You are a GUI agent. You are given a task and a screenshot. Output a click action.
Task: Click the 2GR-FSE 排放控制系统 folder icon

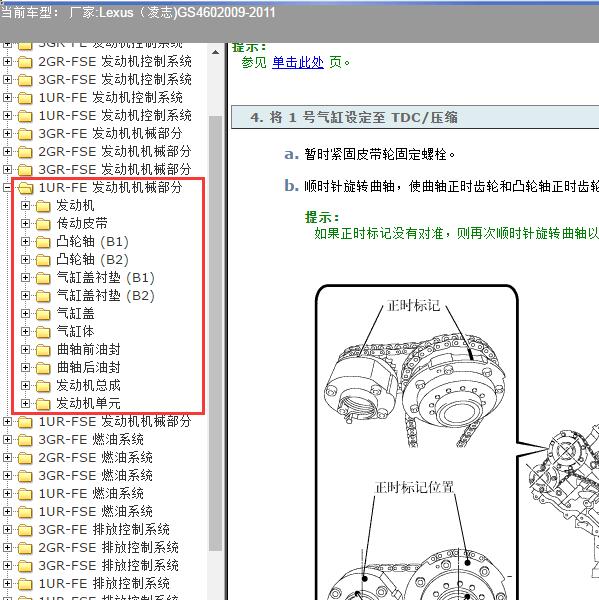tap(25, 548)
